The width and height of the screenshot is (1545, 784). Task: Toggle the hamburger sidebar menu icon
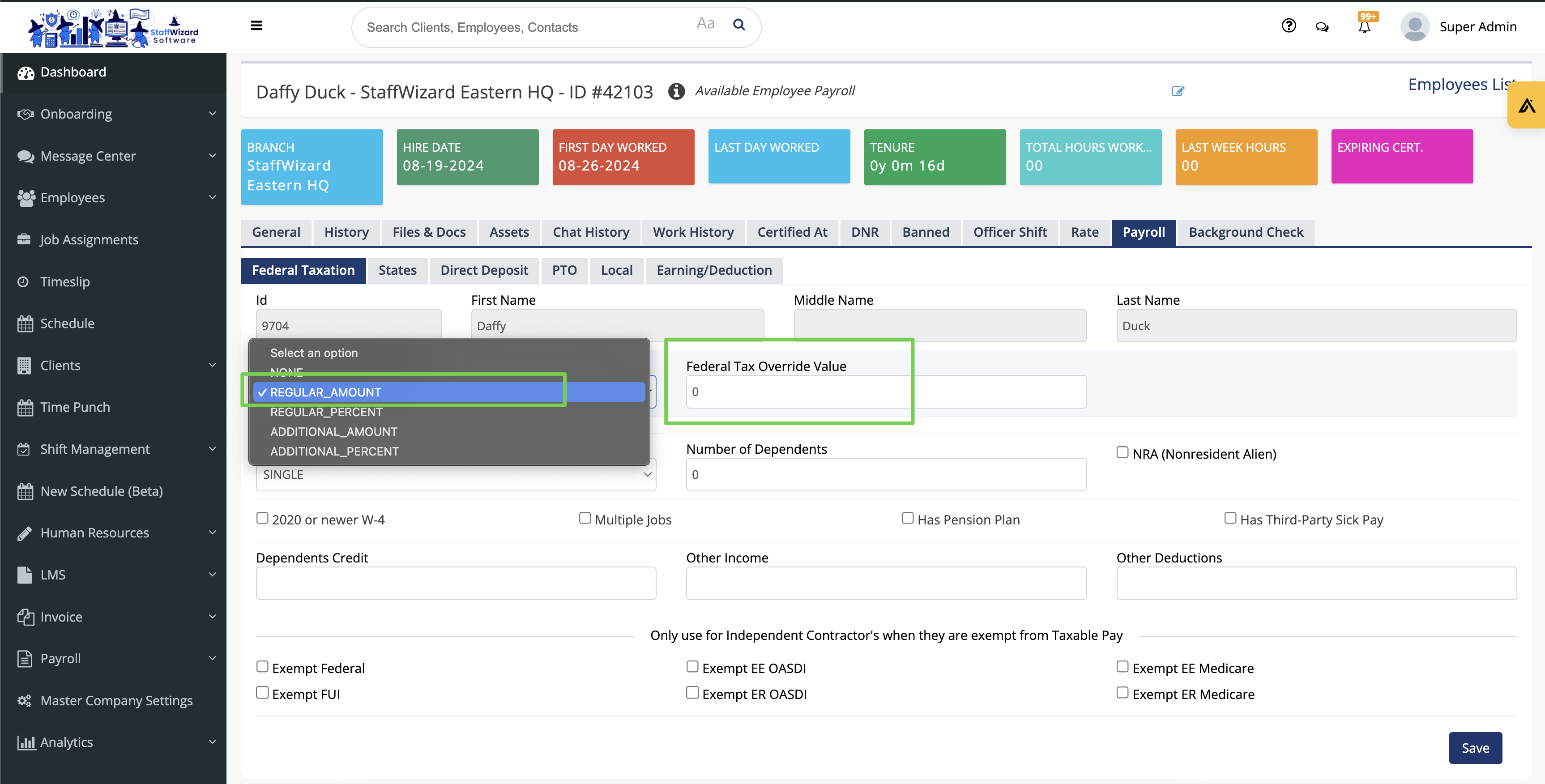coord(256,25)
